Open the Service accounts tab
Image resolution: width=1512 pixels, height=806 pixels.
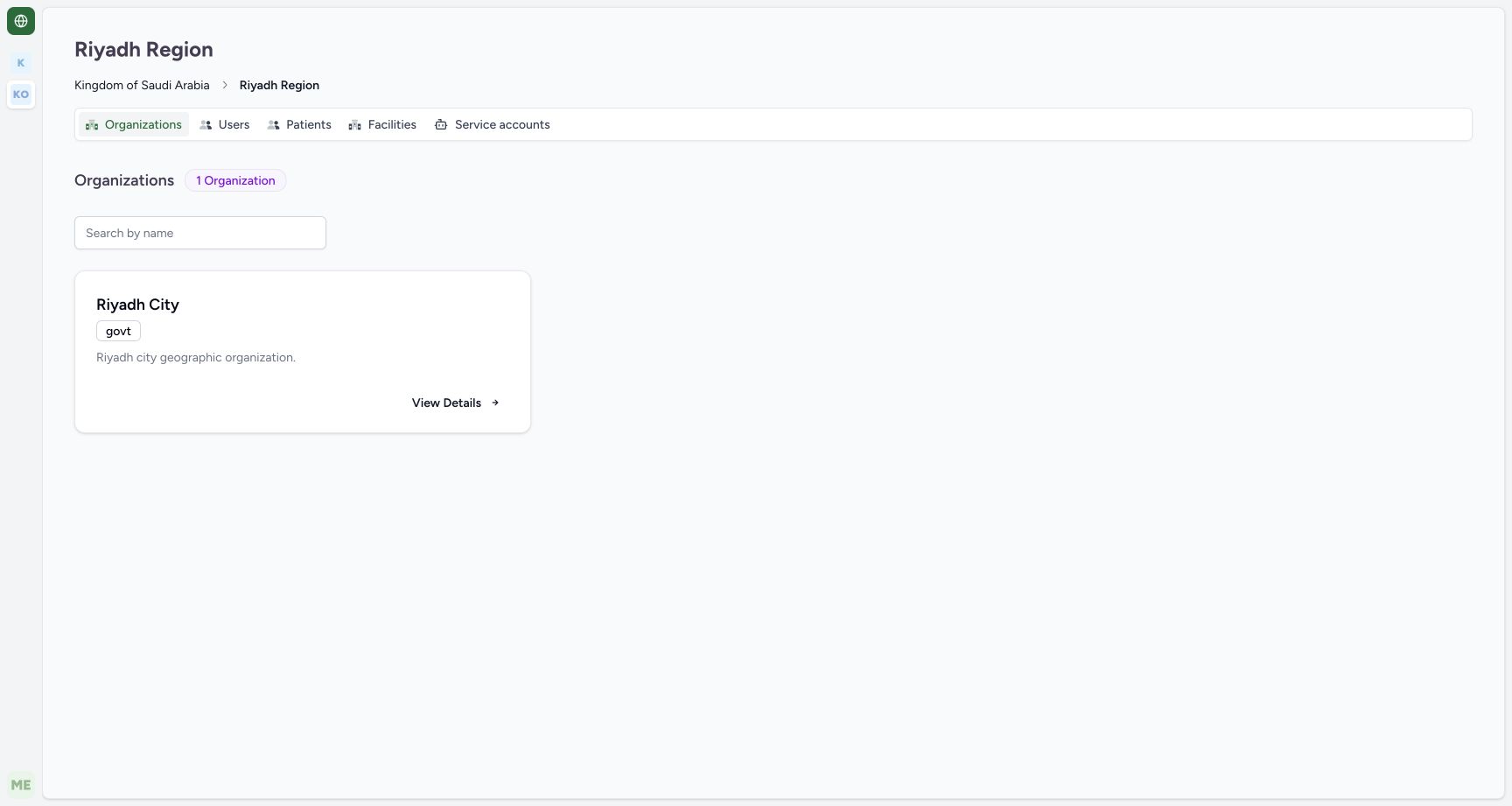tap(493, 124)
